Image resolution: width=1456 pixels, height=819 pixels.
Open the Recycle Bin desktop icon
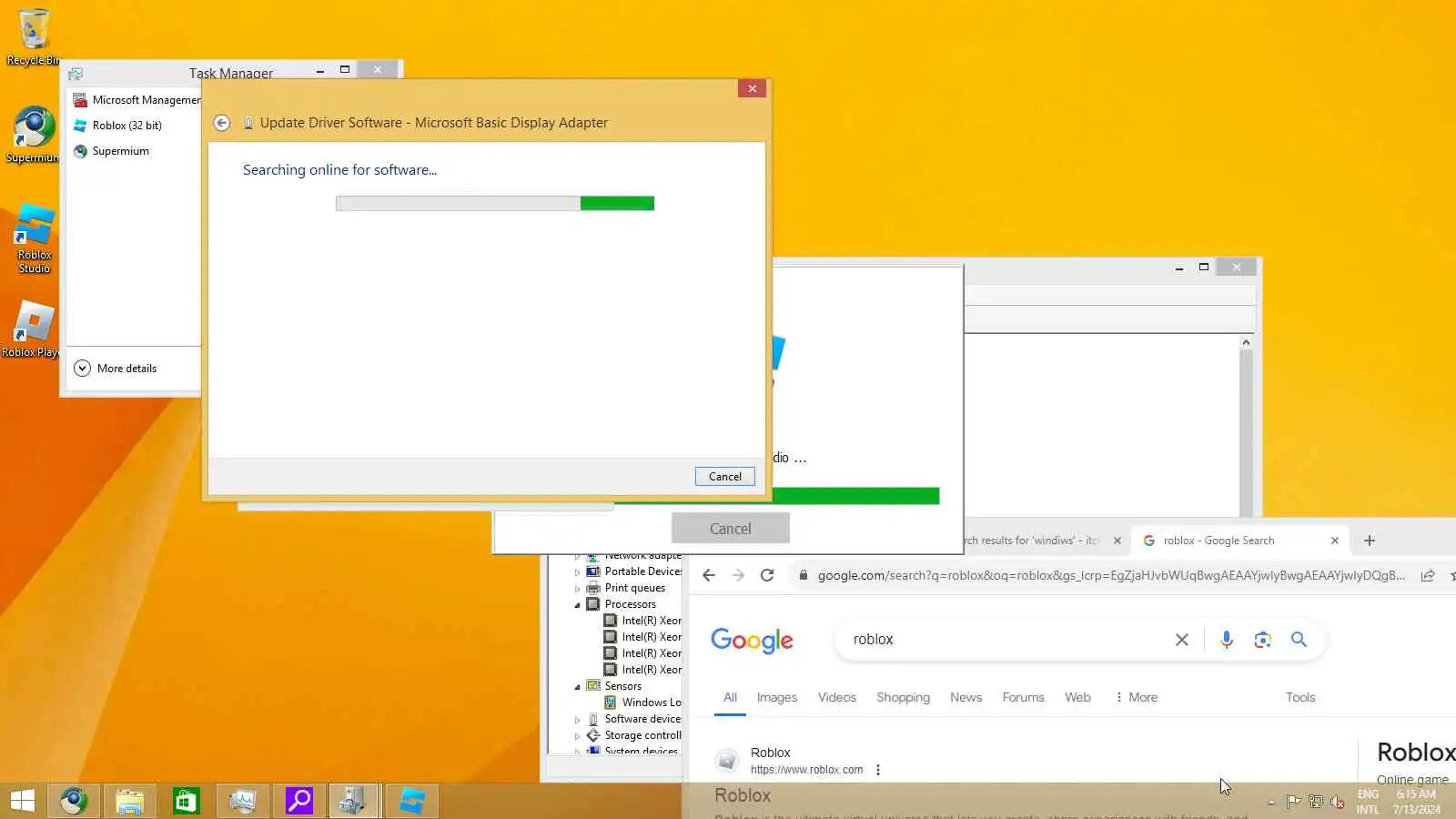[x=33, y=36]
